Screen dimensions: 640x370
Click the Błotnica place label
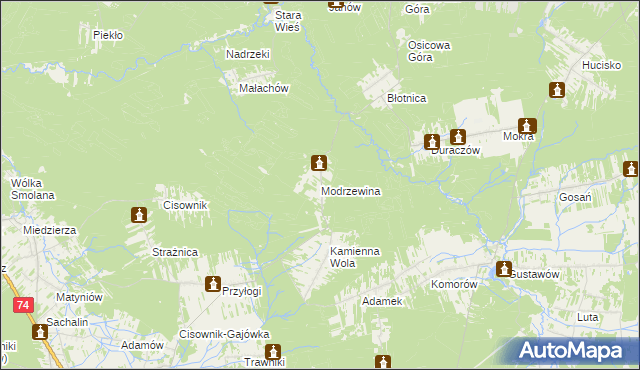click(407, 98)
